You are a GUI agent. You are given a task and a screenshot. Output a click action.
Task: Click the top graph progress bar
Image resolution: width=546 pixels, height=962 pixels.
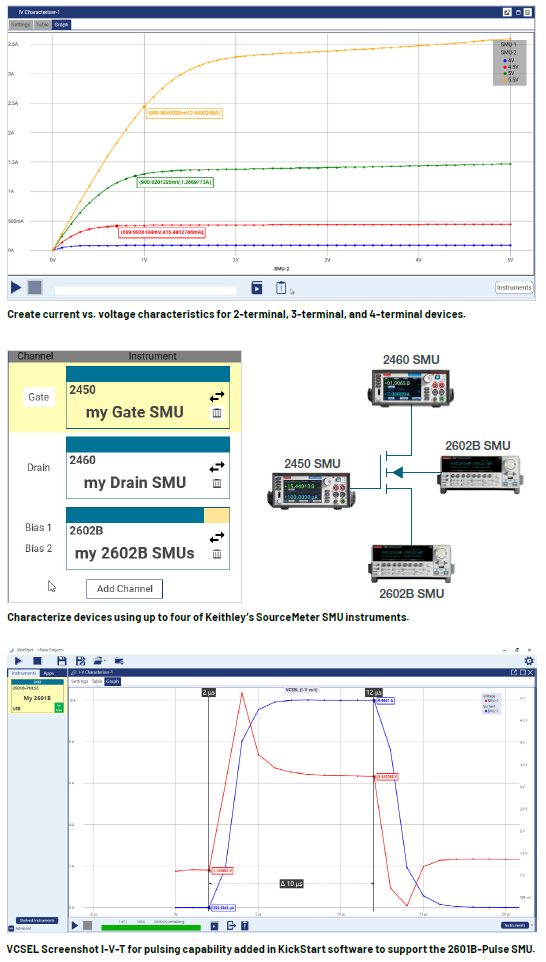(145, 290)
